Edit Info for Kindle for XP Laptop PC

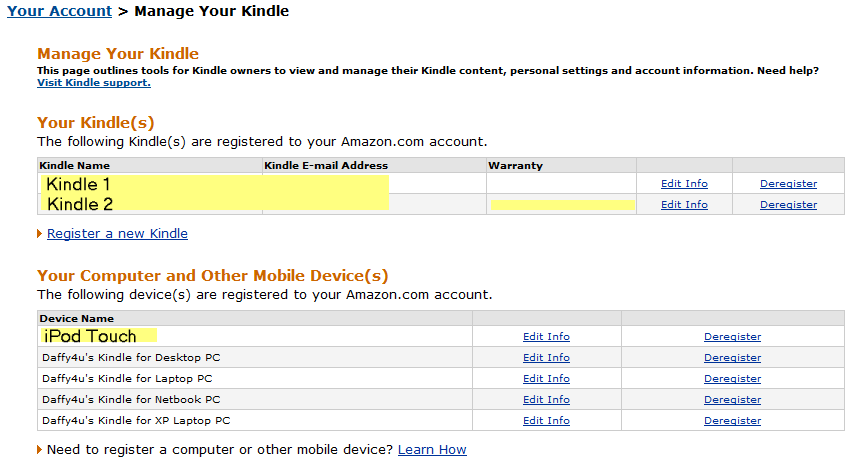tap(546, 421)
